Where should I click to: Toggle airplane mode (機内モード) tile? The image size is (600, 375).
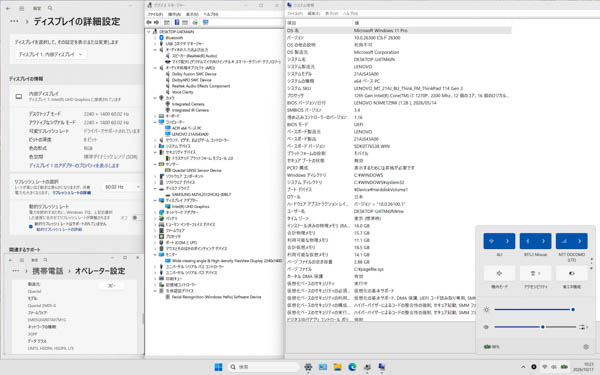(x=499, y=273)
